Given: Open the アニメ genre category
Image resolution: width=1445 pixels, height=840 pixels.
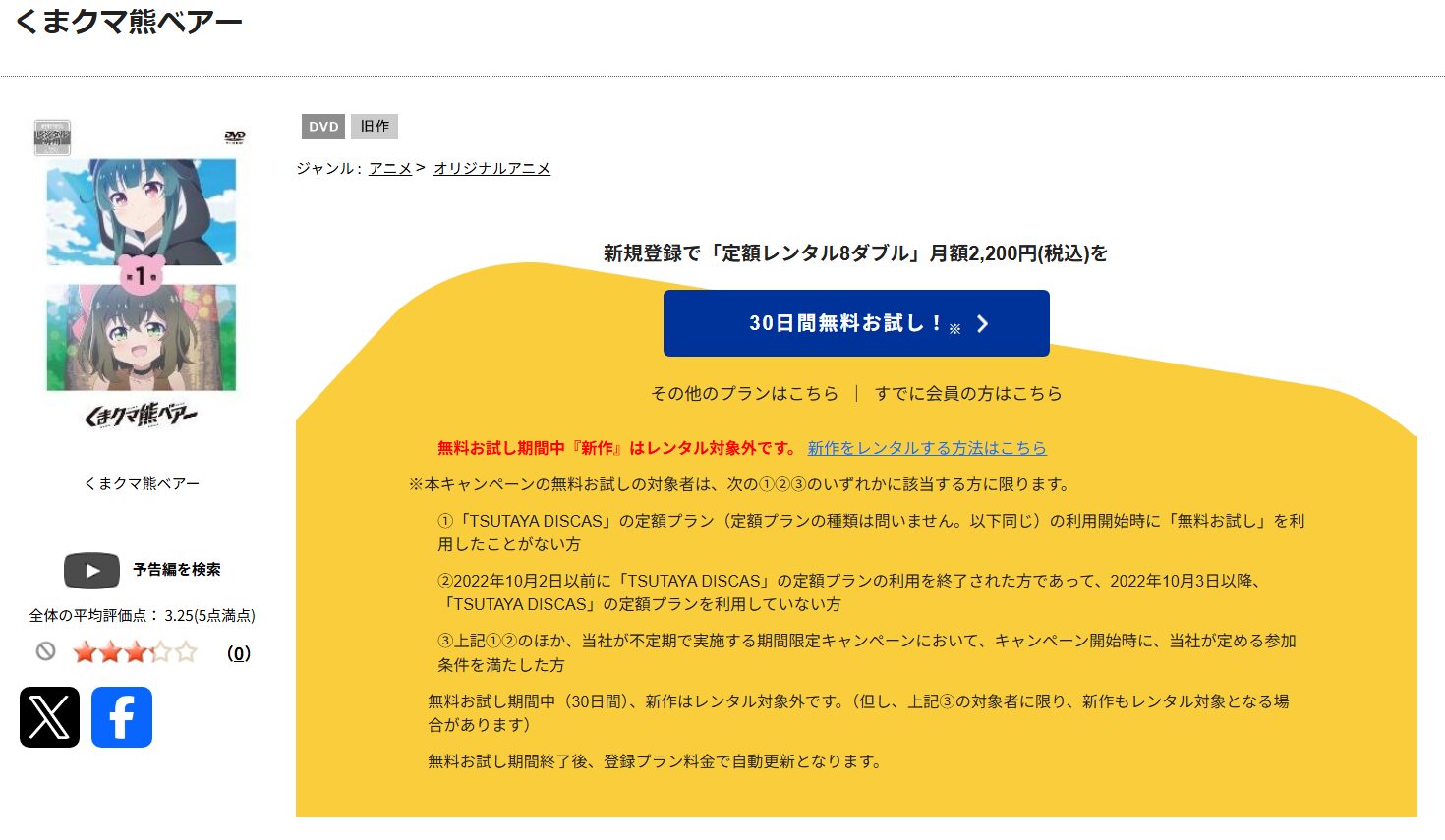Looking at the screenshot, I should 390,168.
